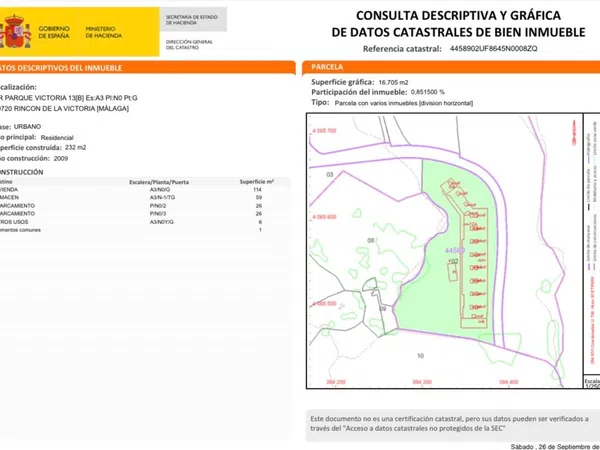Select cell 'A3/N-1/TG' in almacén row

point(162,197)
